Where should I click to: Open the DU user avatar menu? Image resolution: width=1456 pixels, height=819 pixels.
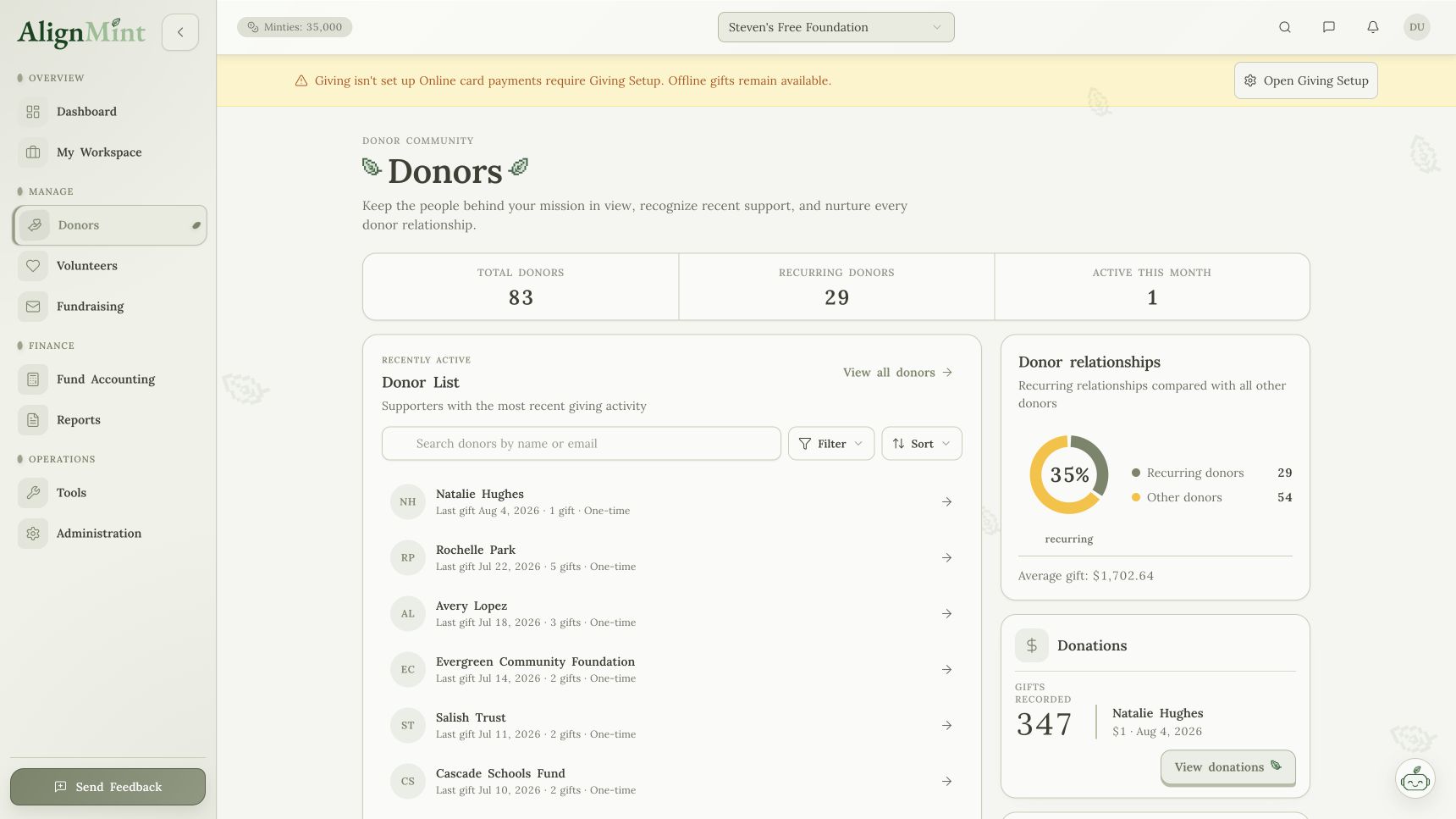(x=1417, y=27)
